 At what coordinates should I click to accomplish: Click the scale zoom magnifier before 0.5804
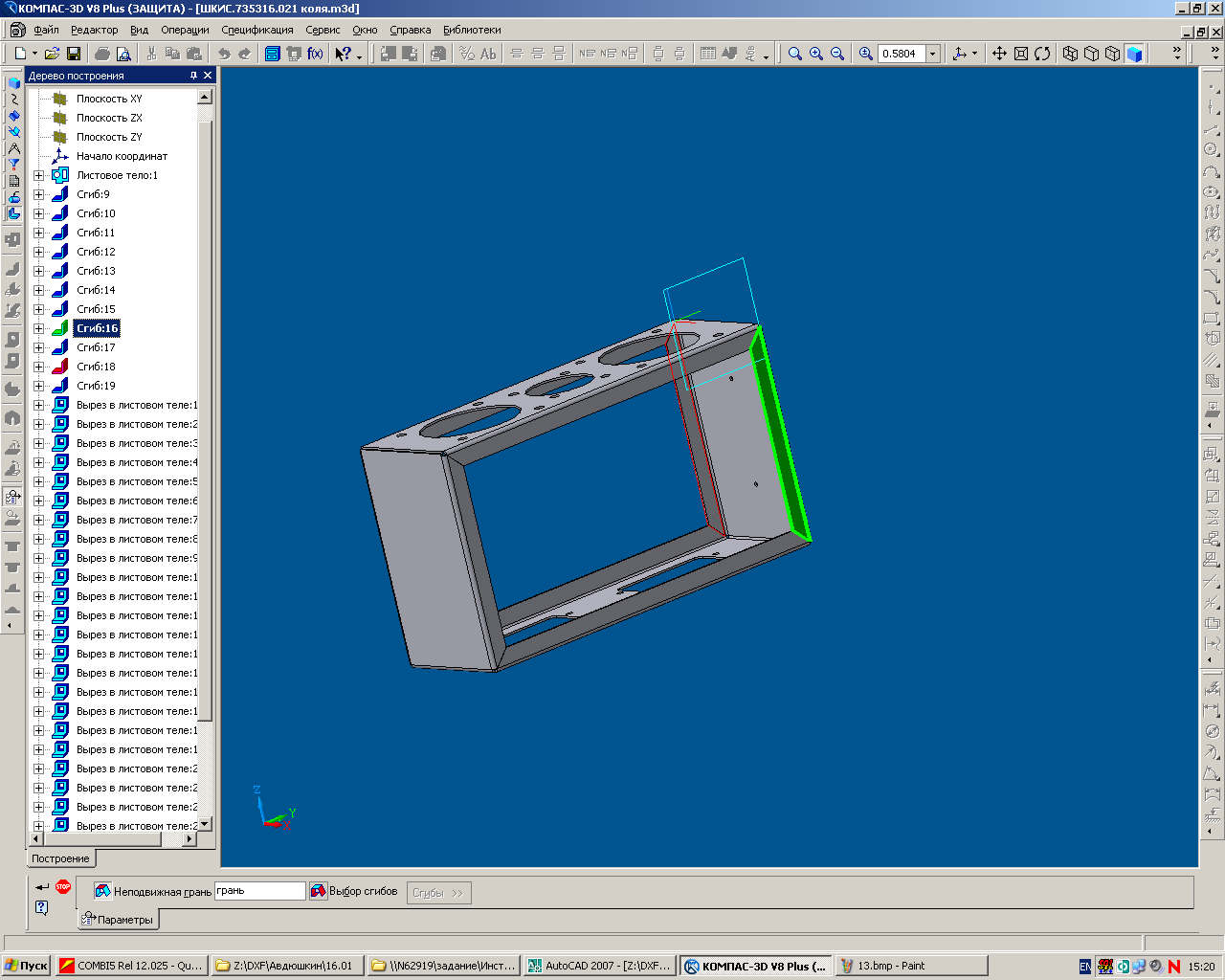(866, 54)
